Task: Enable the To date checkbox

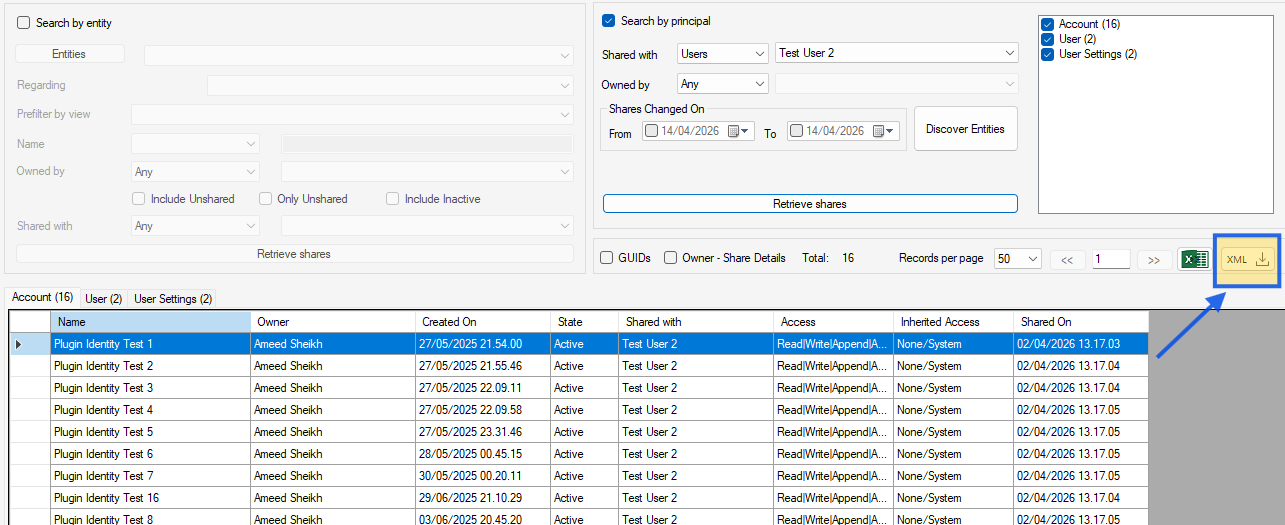Action: tap(797, 131)
